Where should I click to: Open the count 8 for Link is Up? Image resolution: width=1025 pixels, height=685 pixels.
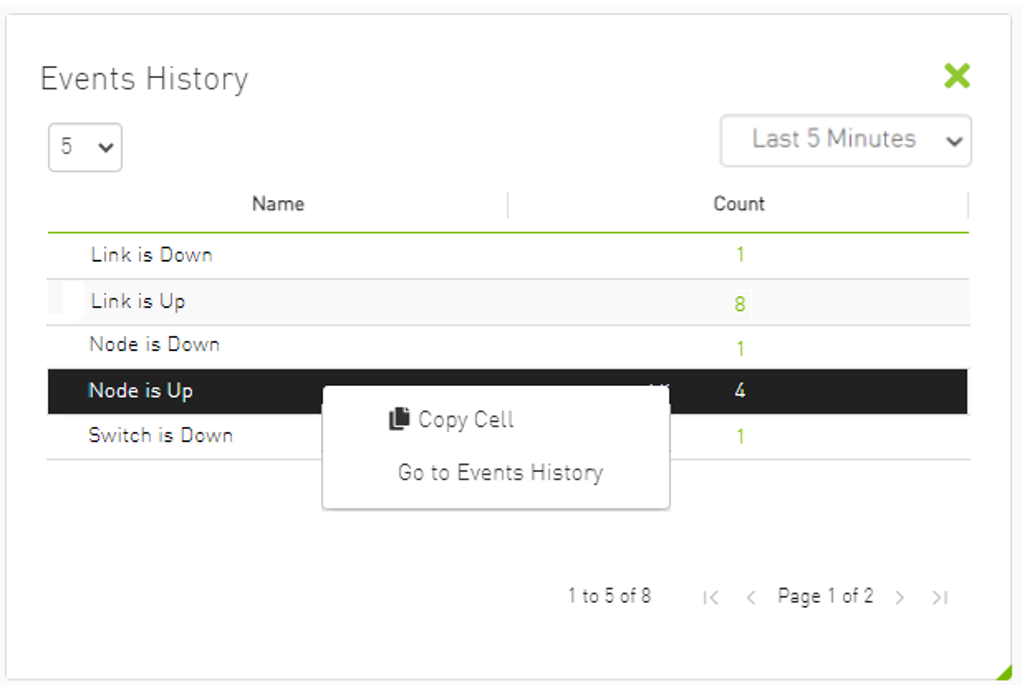click(739, 302)
